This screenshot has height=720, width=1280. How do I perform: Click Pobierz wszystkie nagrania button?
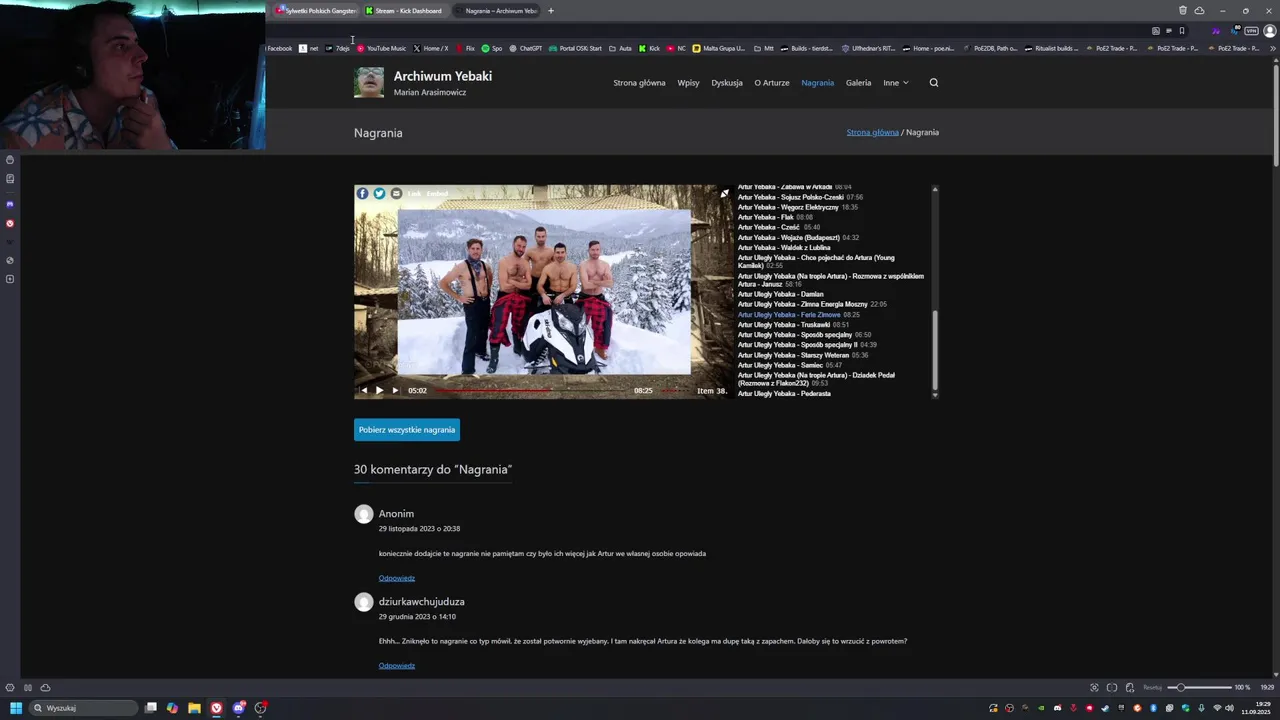(407, 430)
